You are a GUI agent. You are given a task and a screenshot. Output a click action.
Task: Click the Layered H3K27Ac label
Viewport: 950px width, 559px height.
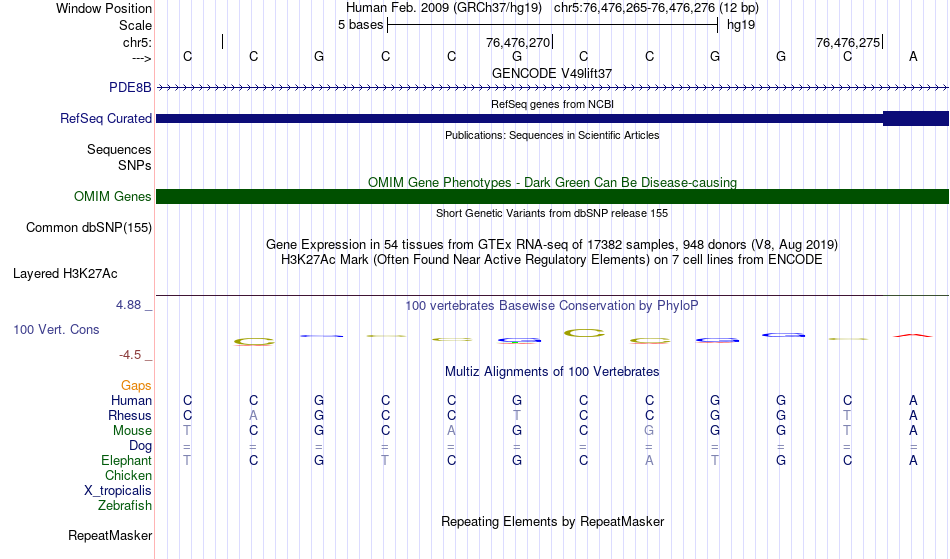(x=65, y=274)
